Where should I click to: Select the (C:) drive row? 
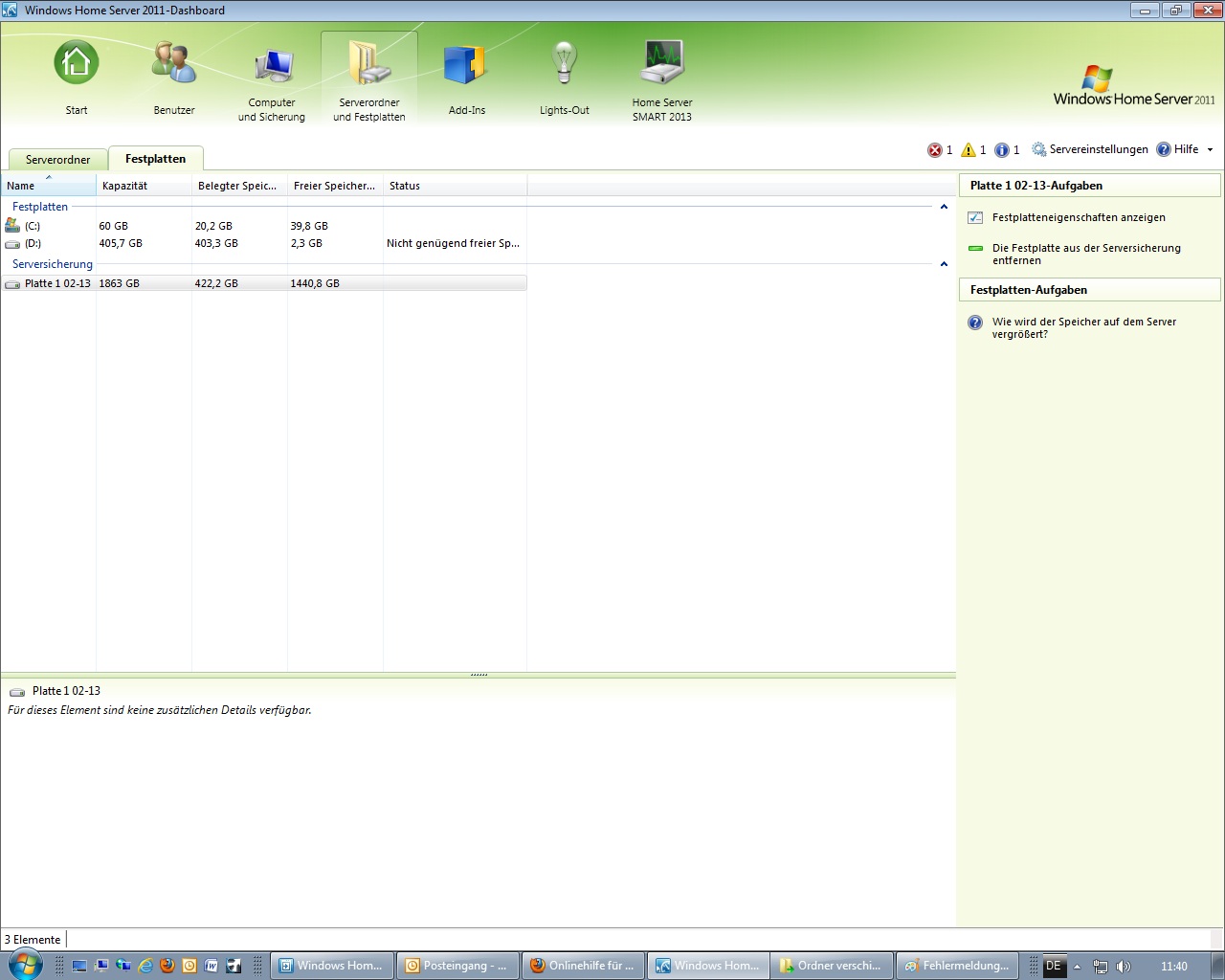coord(264,226)
